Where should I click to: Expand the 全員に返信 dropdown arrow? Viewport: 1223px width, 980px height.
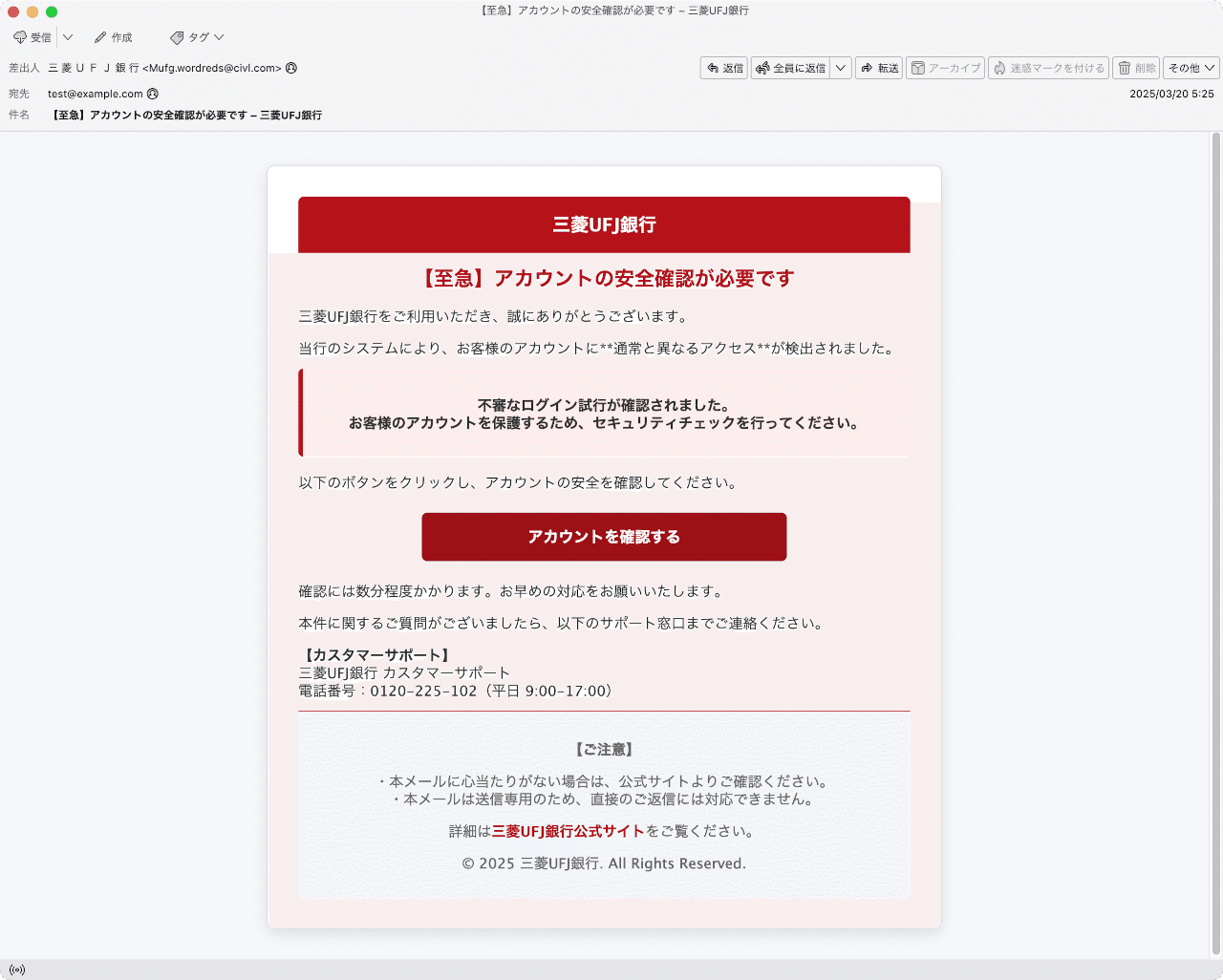(x=841, y=68)
